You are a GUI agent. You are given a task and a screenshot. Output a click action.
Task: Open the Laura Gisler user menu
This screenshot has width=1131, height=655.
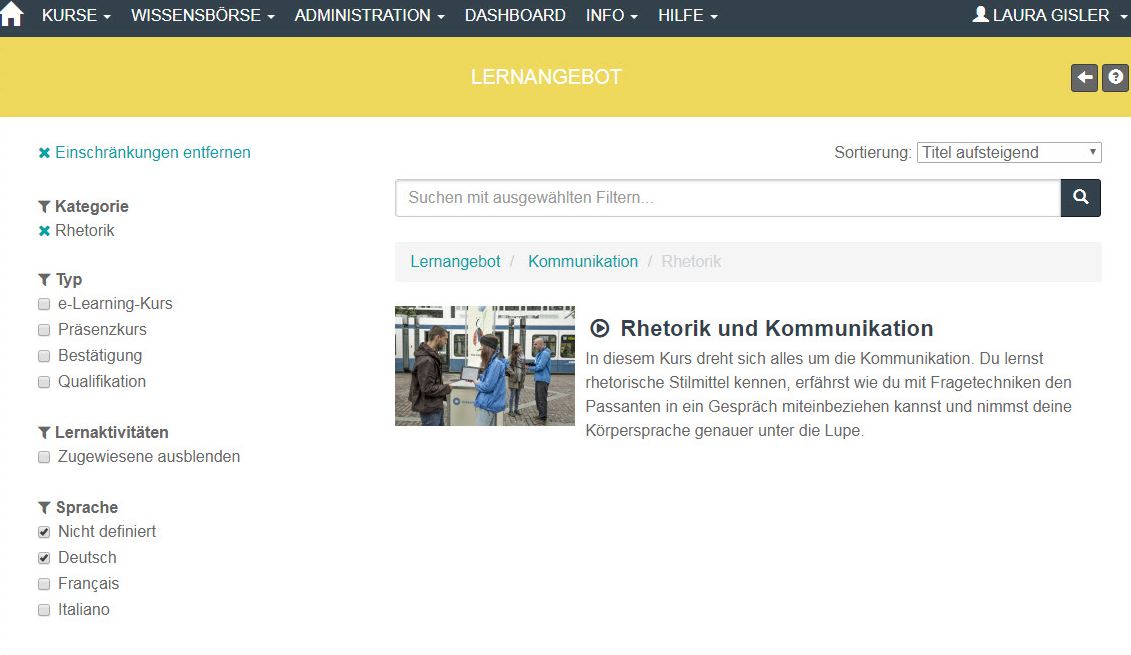pyautogui.click(x=1050, y=15)
